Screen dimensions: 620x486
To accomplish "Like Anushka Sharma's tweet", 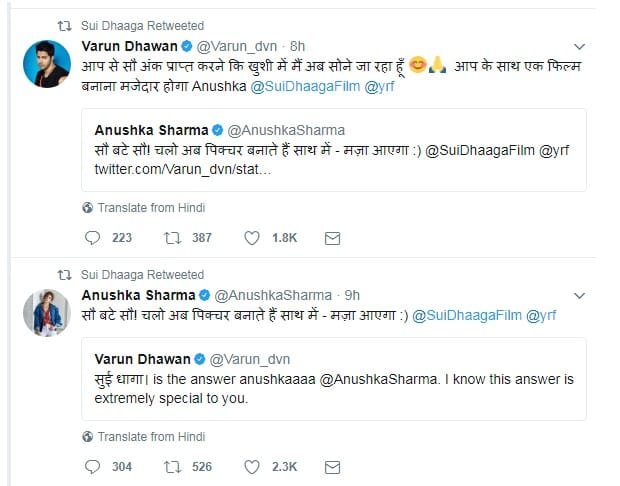I will 252,466.
